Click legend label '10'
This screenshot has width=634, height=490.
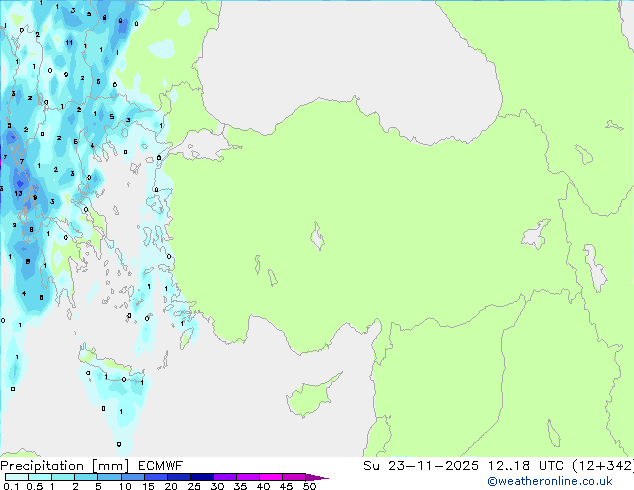click(x=125, y=486)
